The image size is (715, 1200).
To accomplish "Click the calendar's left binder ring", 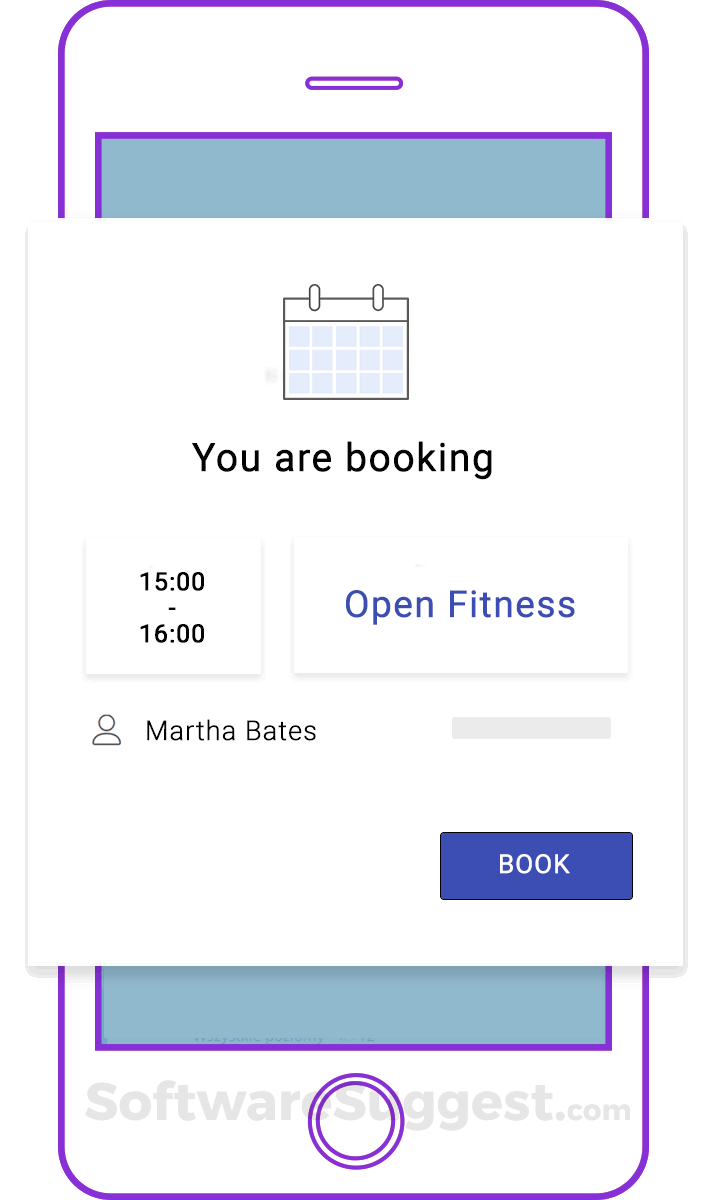I will pos(314,297).
